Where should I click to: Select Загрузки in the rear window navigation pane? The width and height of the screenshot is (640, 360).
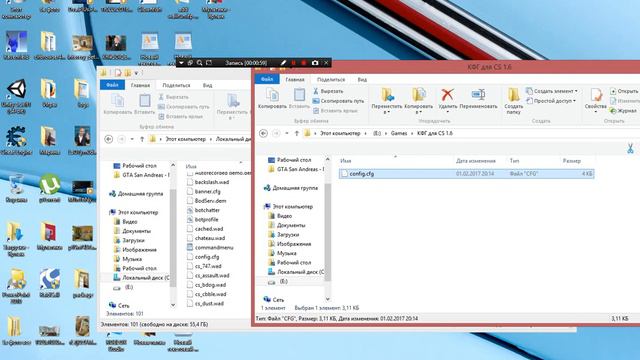tap(129, 240)
